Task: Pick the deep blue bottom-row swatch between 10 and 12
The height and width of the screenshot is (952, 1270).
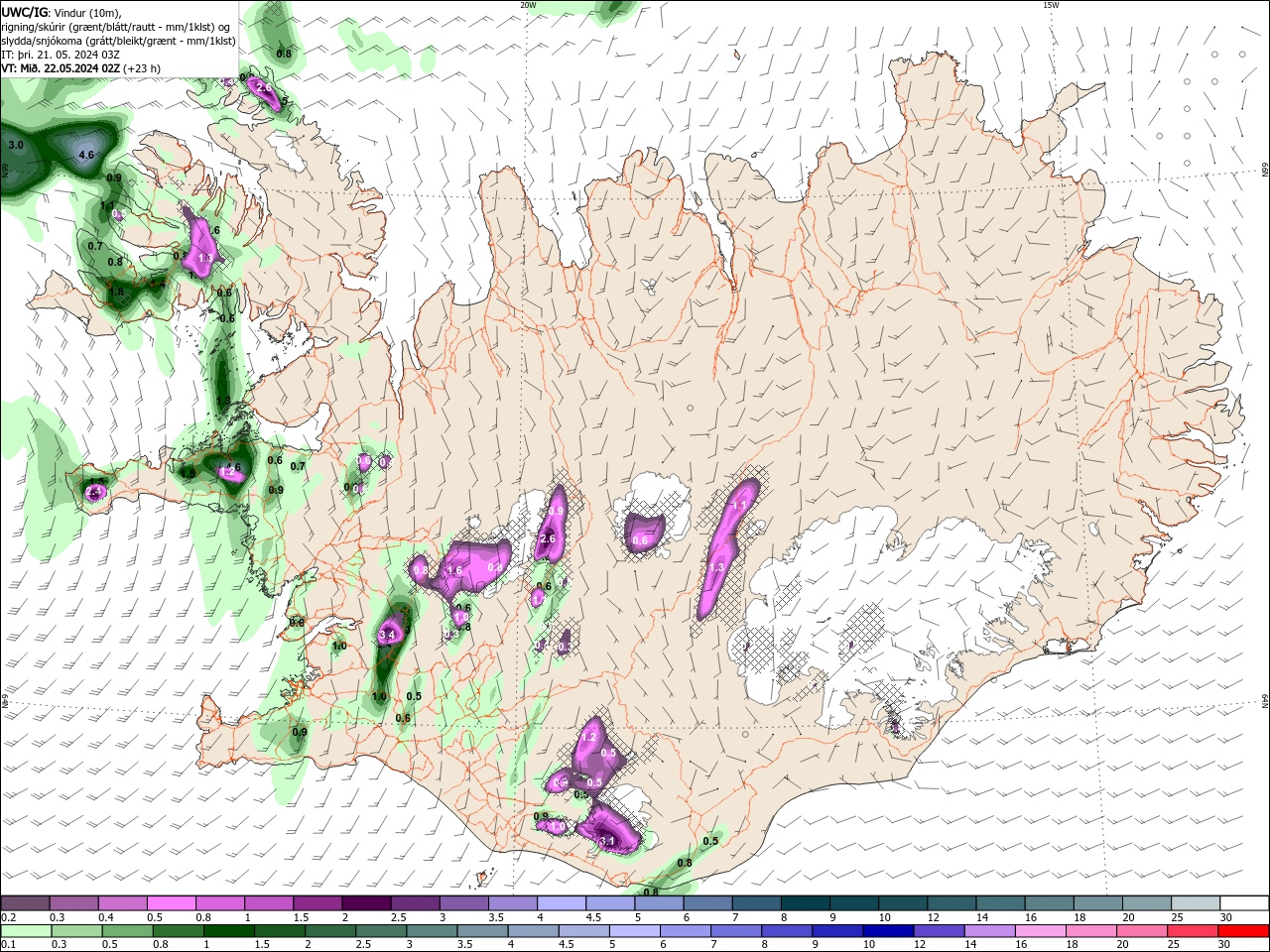Action: point(888,931)
